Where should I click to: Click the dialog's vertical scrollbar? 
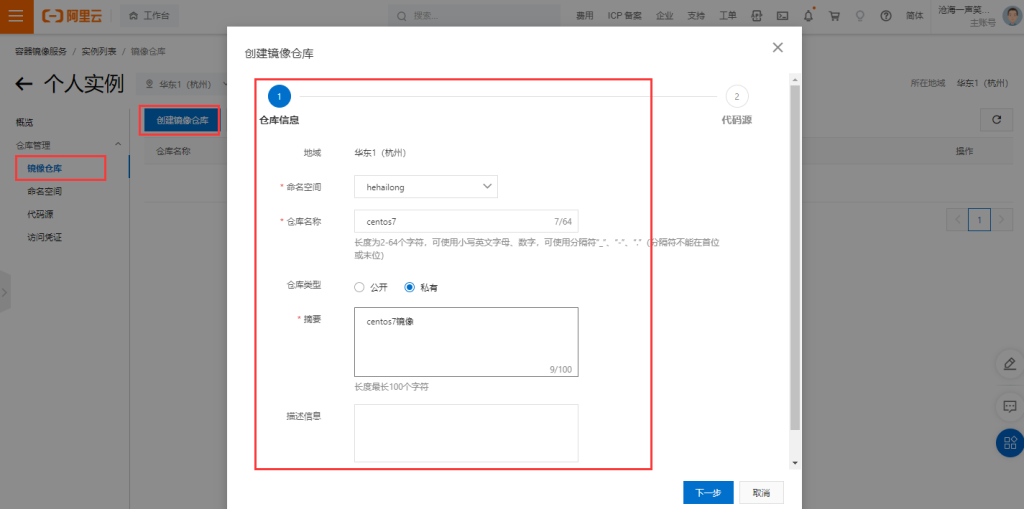coord(795,250)
